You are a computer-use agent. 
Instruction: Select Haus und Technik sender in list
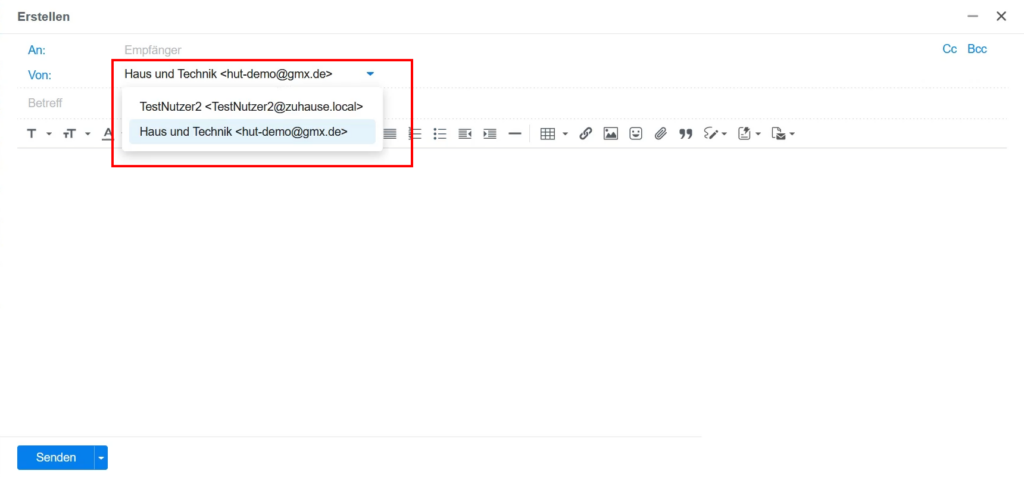click(x=251, y=131)
